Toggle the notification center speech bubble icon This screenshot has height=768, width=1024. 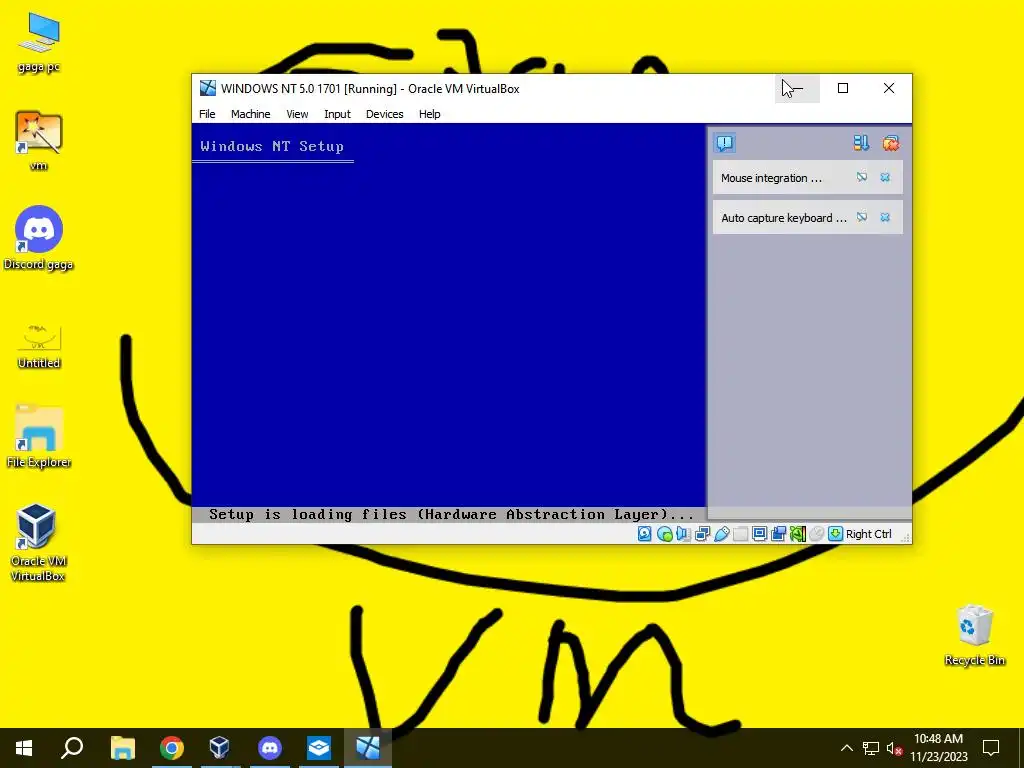click(x=725, y=143)
